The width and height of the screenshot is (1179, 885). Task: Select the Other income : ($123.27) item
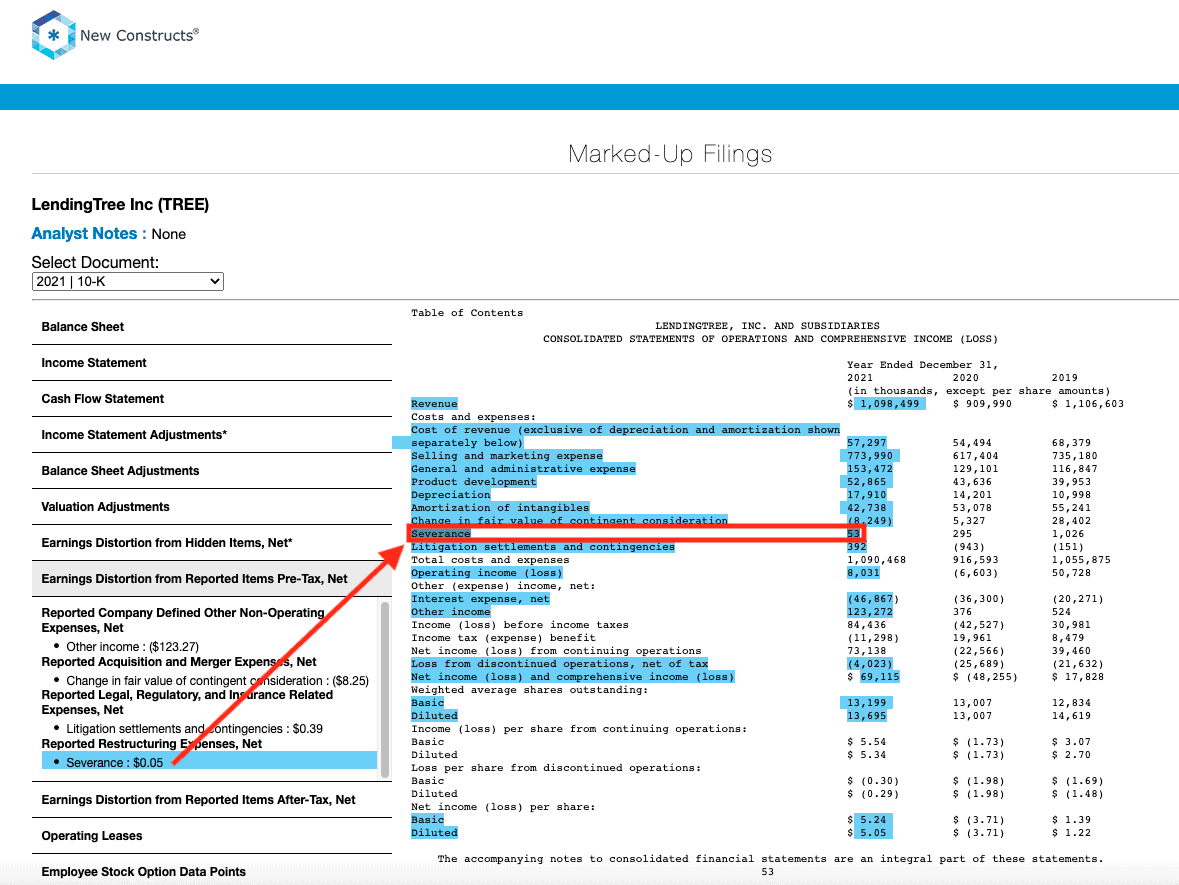pyautogui.click(x=132, y=647)
